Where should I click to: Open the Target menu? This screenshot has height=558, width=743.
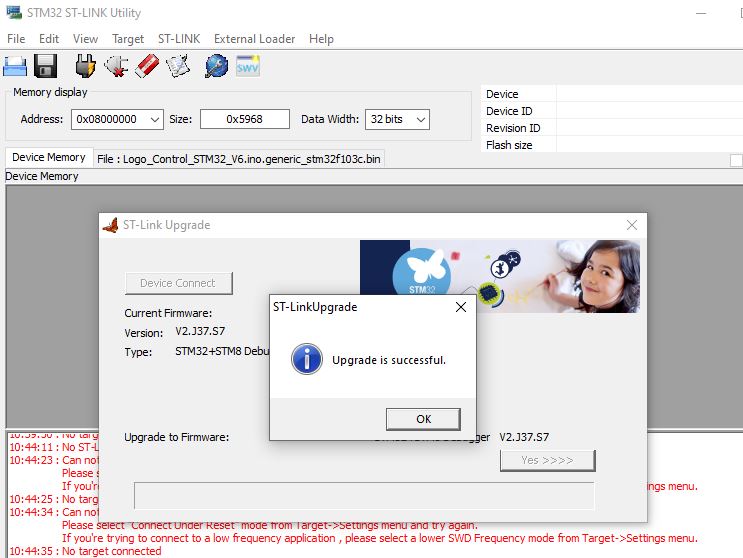[128, 39]
